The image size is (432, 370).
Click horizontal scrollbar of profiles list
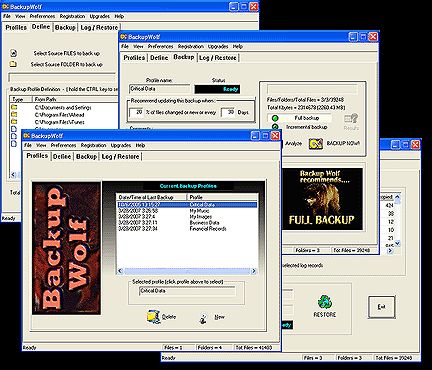(x=187, y=271)
